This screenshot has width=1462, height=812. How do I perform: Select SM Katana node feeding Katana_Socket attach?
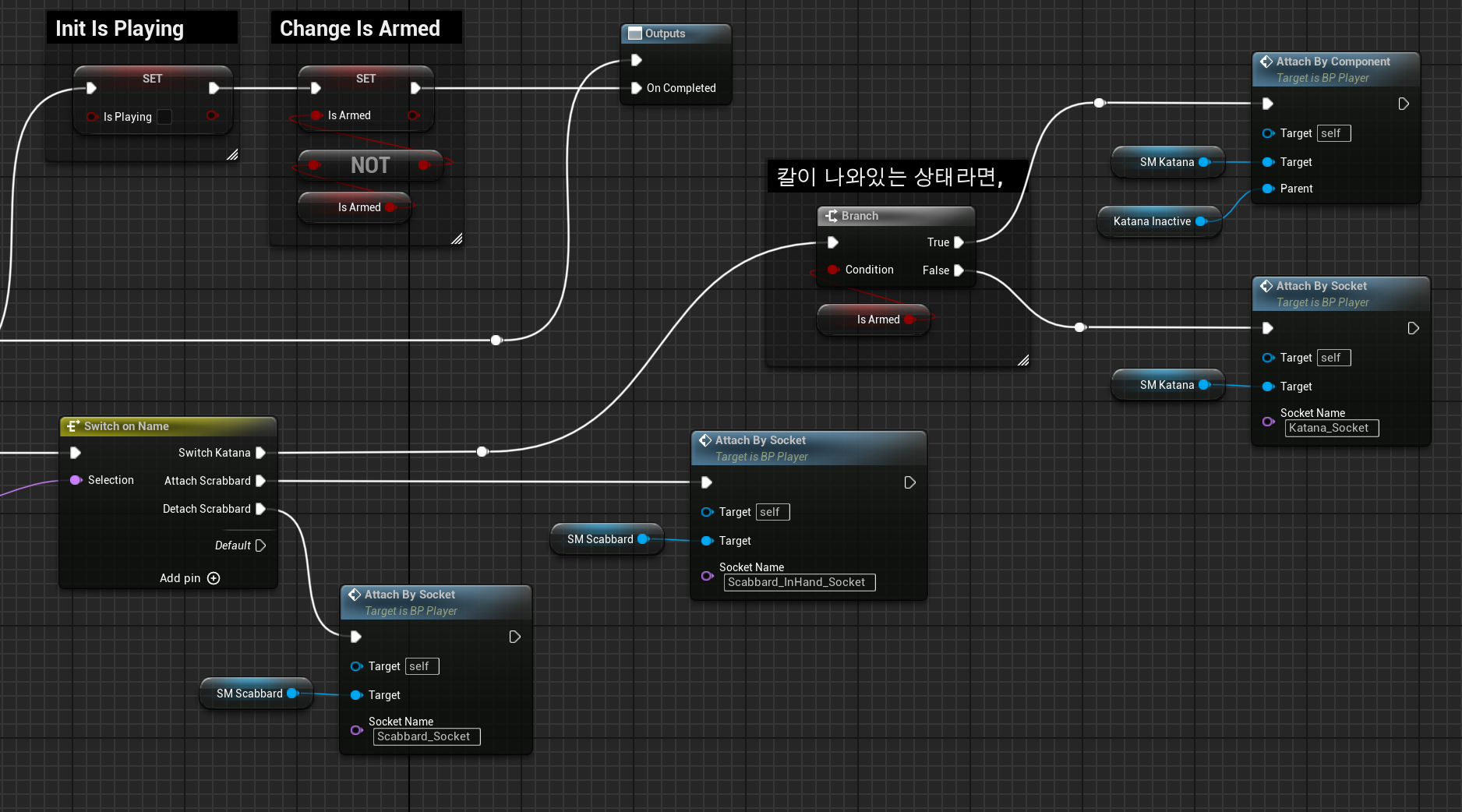point(1167,385)
